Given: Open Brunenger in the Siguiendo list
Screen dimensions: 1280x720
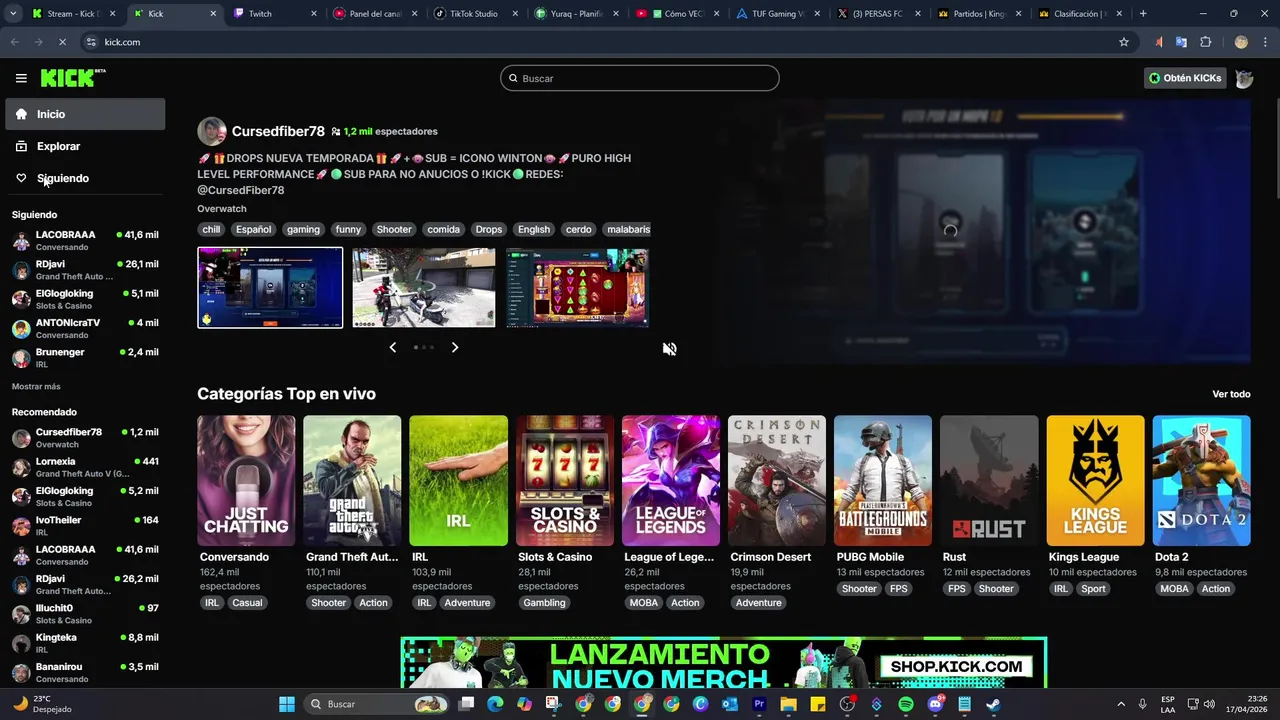Looking at the screenshot, I should click(x=85, y=358).
